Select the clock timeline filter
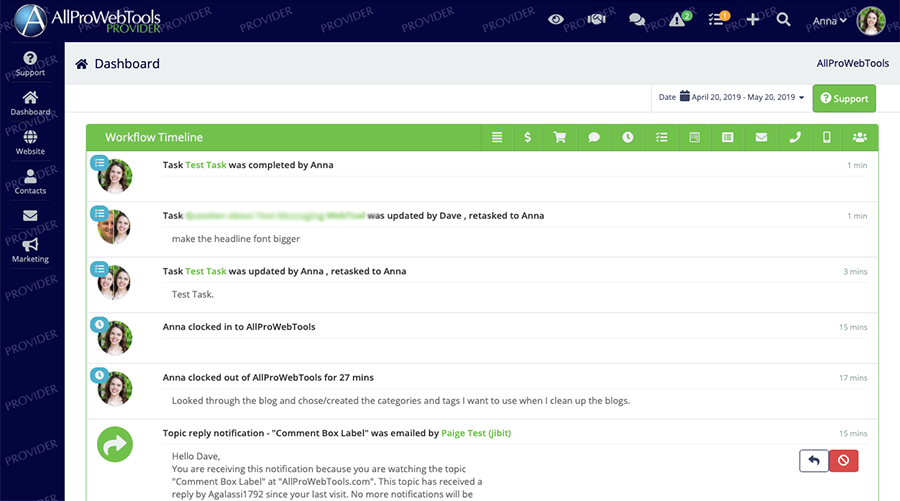Image resolution: width=900 pixels, height=501 pixels. click(x=627, y=137)
